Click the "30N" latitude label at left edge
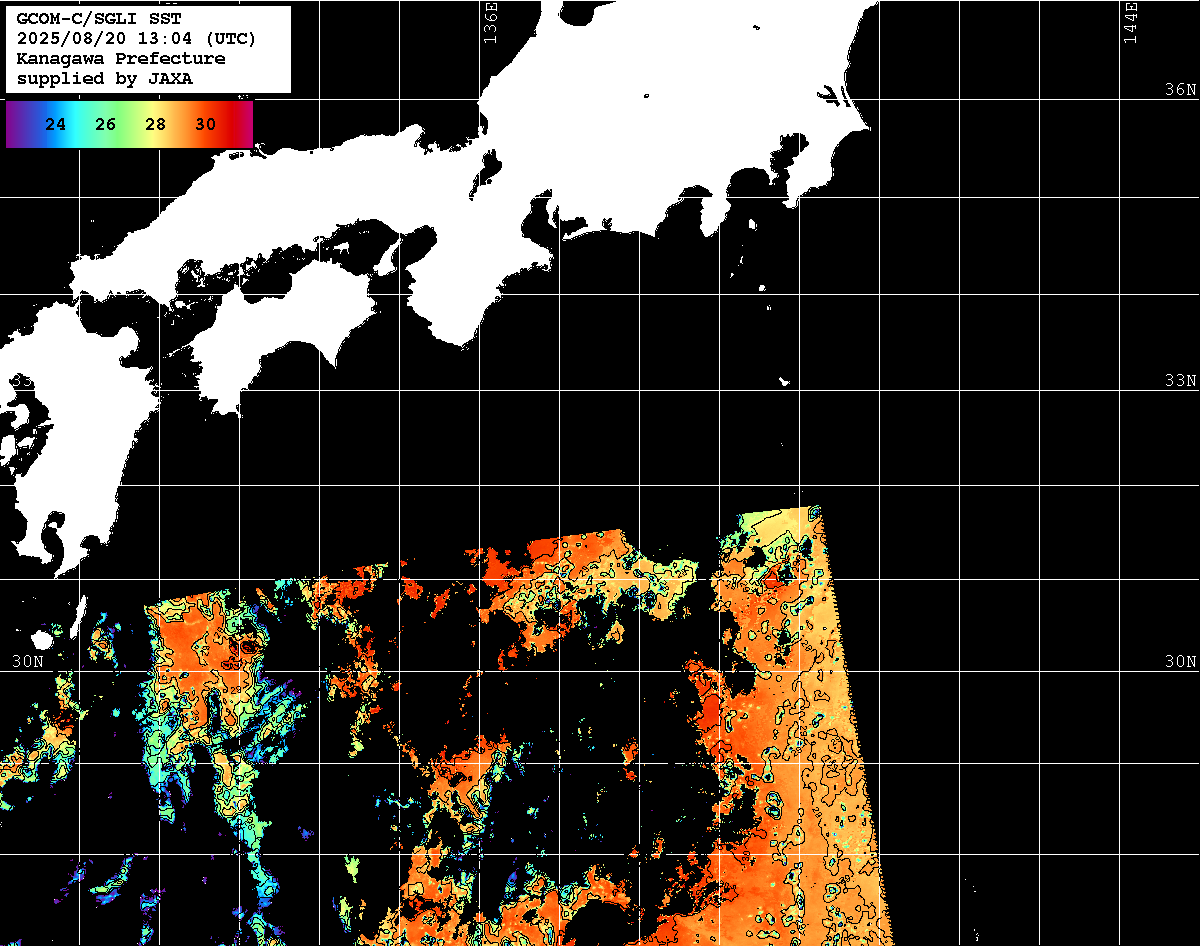The width and height of the screenshot is (1200, 946). click(28, 662)
